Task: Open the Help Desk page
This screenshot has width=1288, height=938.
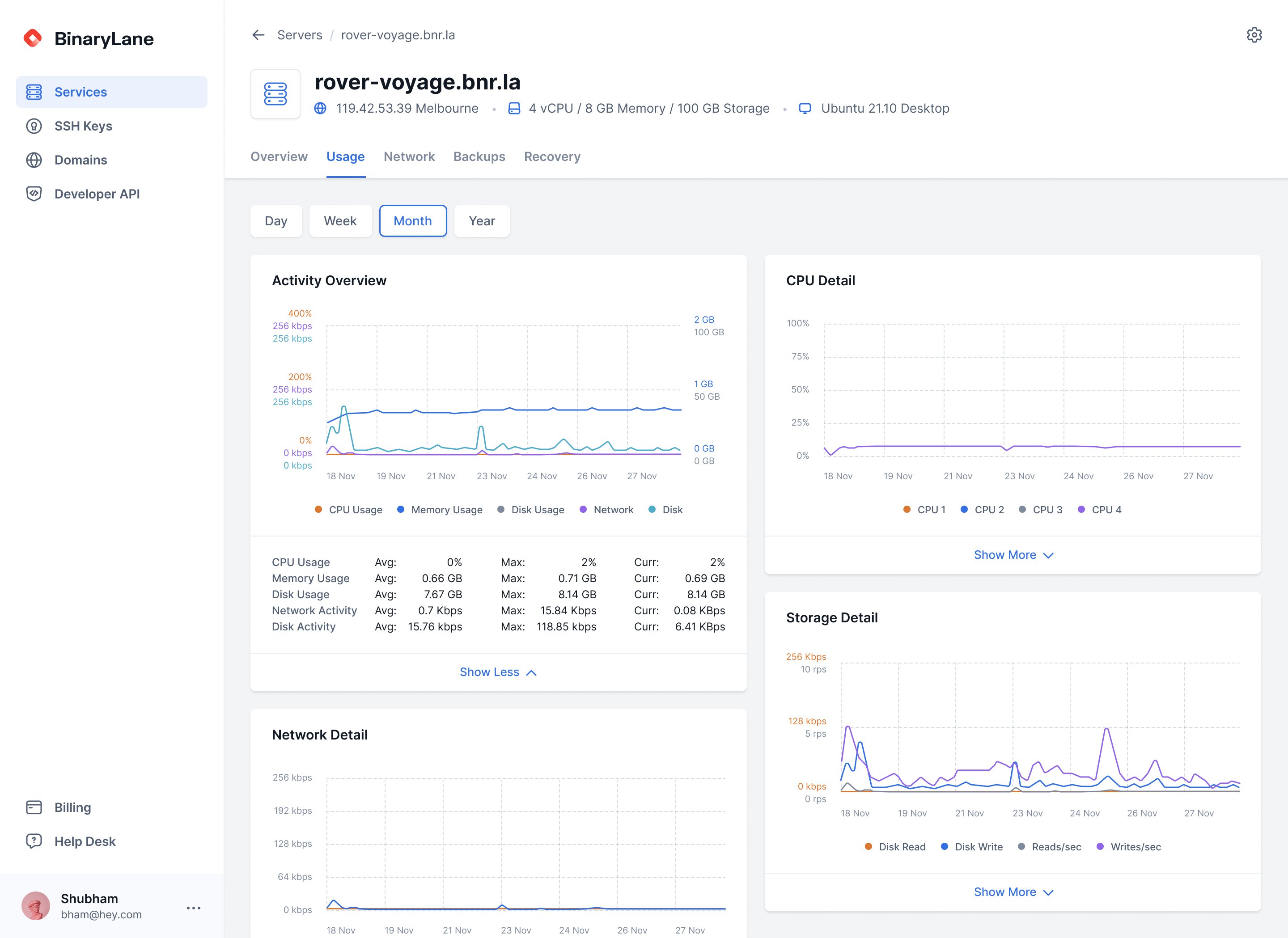Action: [85, 841]
